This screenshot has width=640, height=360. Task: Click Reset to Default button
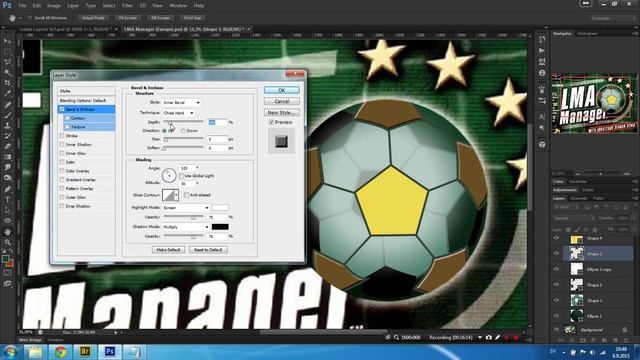point(208,250)
